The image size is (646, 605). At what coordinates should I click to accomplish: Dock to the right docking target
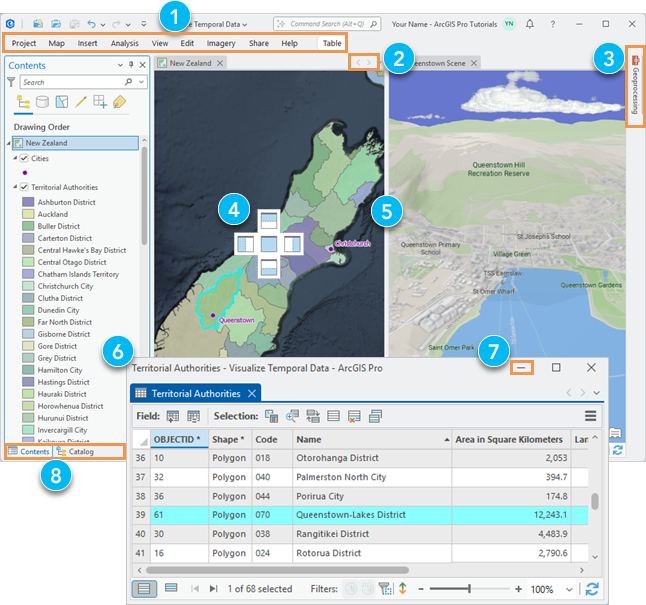[x=293, y=244]
